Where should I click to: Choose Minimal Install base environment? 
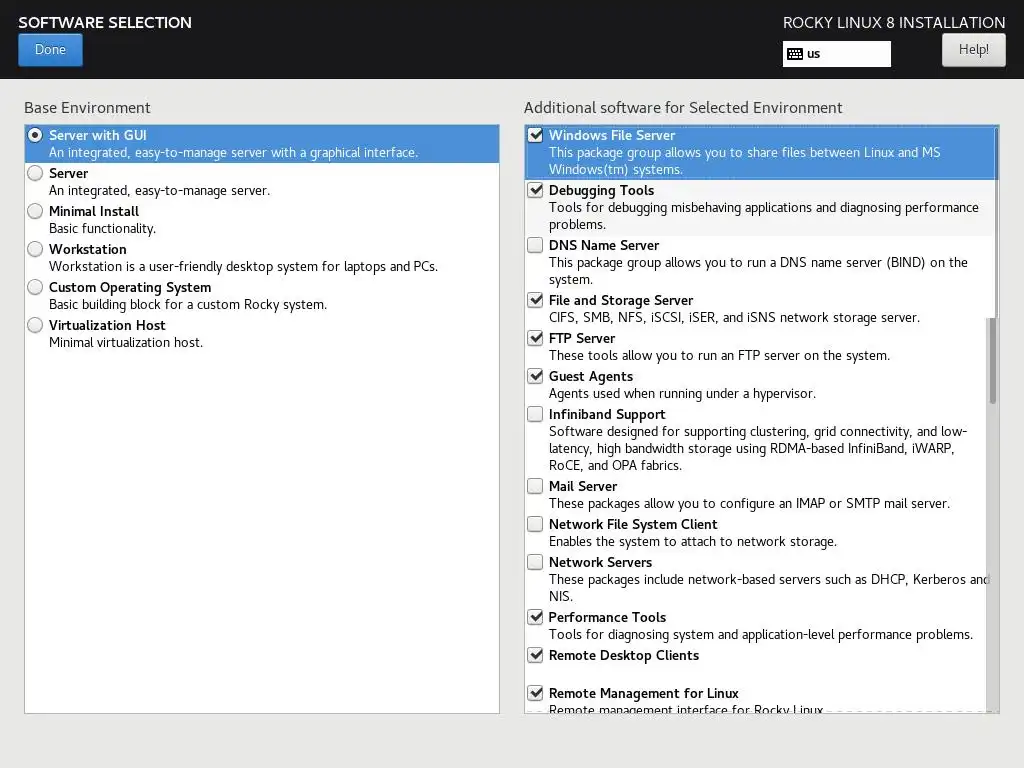pyautogui.click(x=35, y=211)
